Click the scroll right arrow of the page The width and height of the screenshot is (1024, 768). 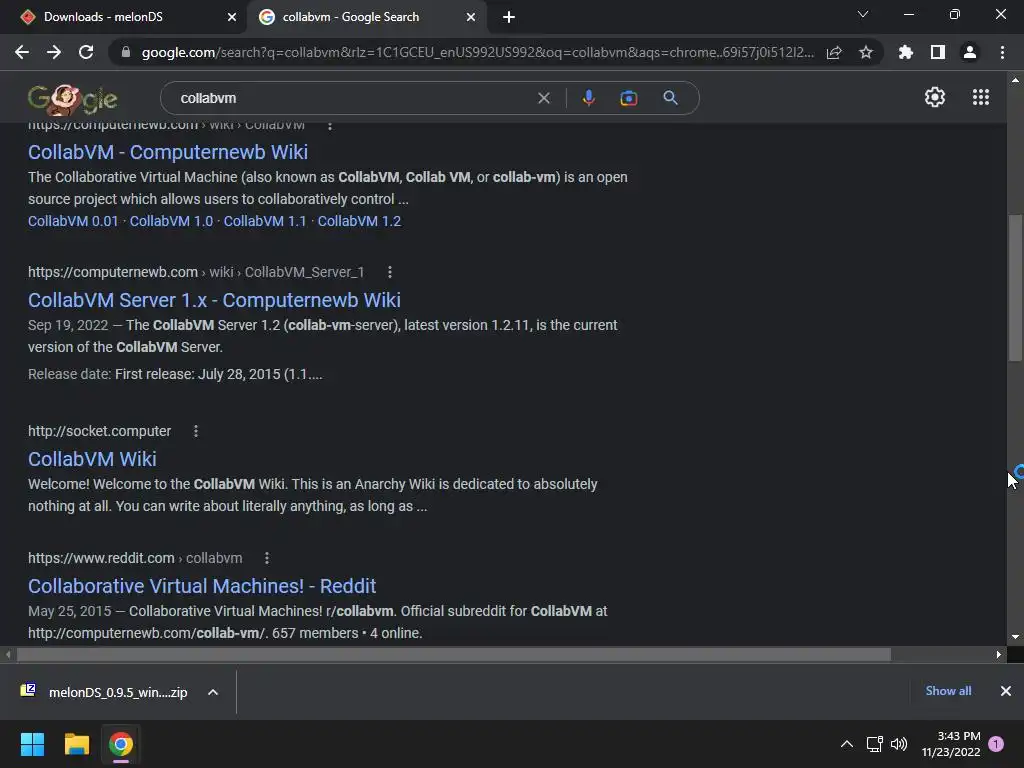click(x=999, y=654)
